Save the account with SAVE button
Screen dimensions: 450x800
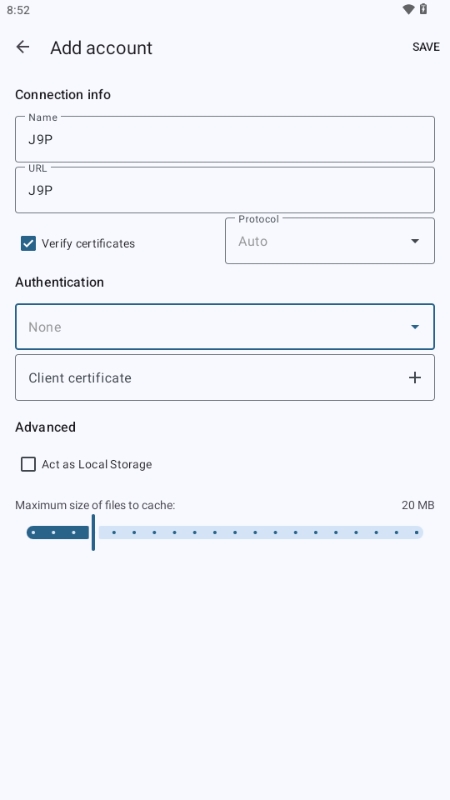tap(426, 47)
